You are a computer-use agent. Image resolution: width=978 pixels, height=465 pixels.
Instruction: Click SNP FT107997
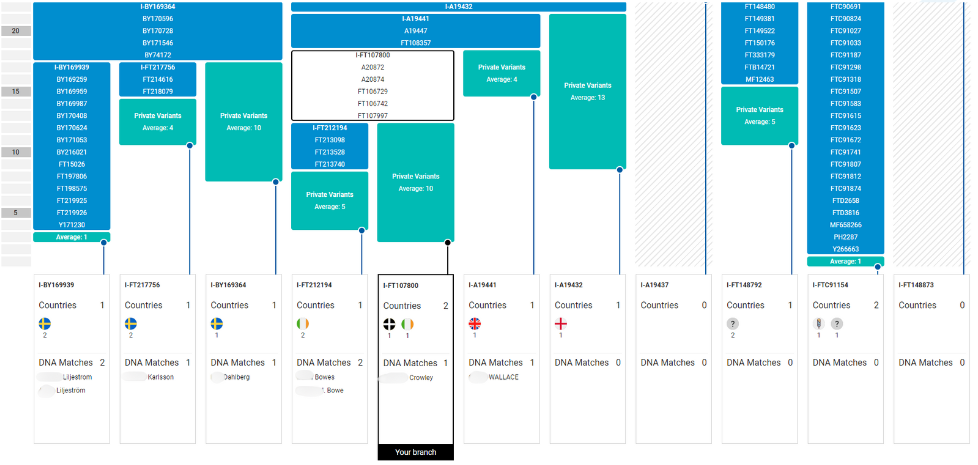(372, 116)
